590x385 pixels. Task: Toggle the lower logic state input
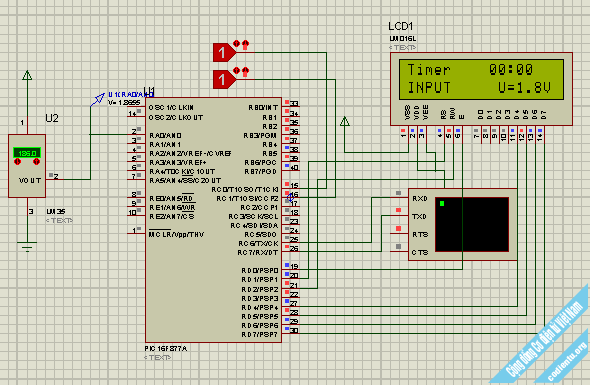pos(224,79)
